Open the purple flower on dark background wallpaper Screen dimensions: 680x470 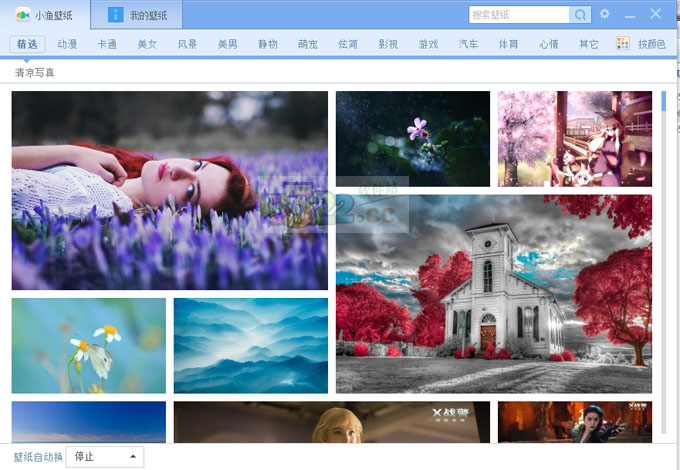pyautogui.click(x=413, y=139)
